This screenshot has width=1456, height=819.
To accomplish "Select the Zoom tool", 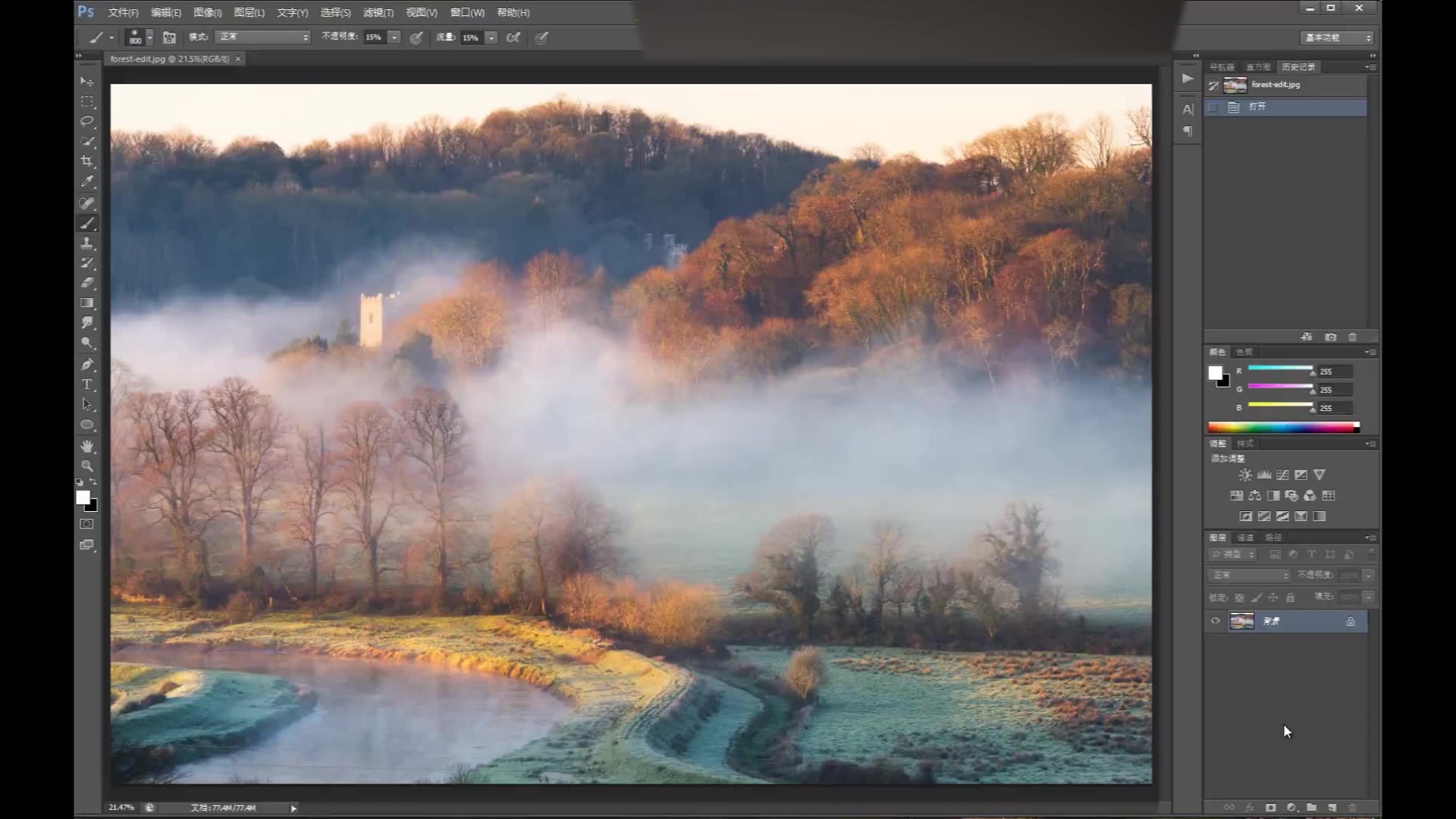I will coord(87,466).
